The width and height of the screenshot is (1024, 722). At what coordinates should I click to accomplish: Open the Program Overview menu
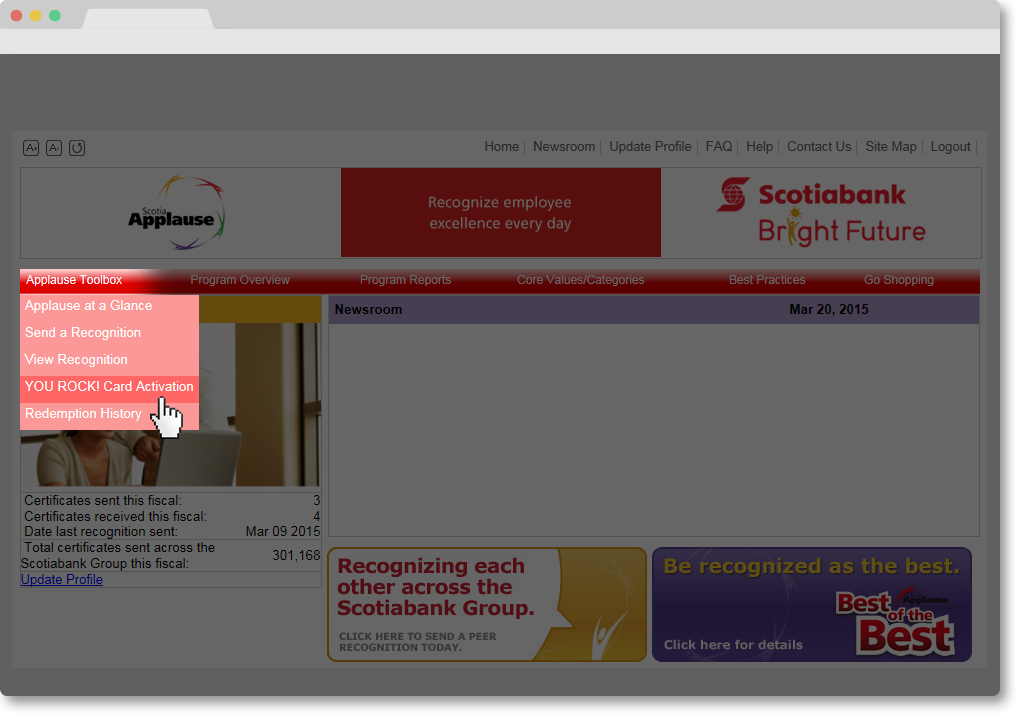tap(240, 280)
